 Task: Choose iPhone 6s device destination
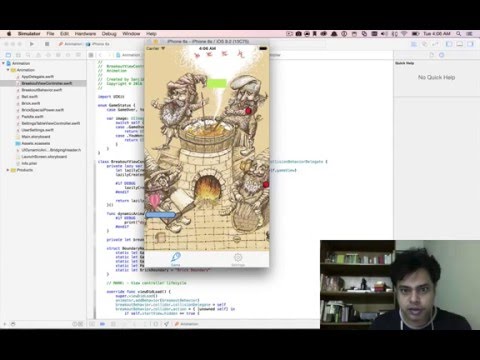(98, 44)
